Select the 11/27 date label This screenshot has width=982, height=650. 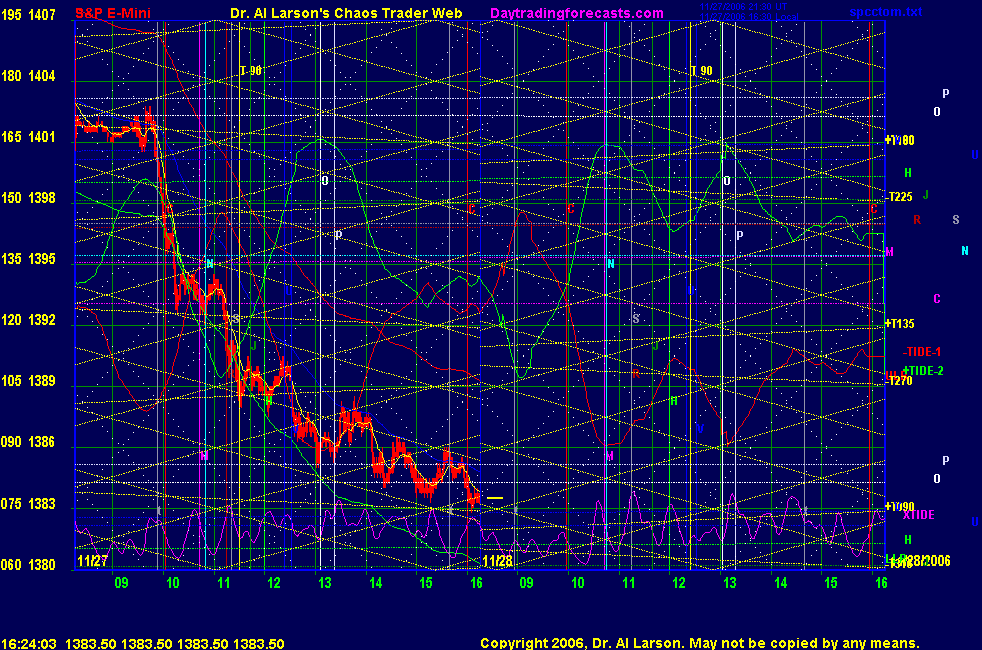click(x=90, y=562)
